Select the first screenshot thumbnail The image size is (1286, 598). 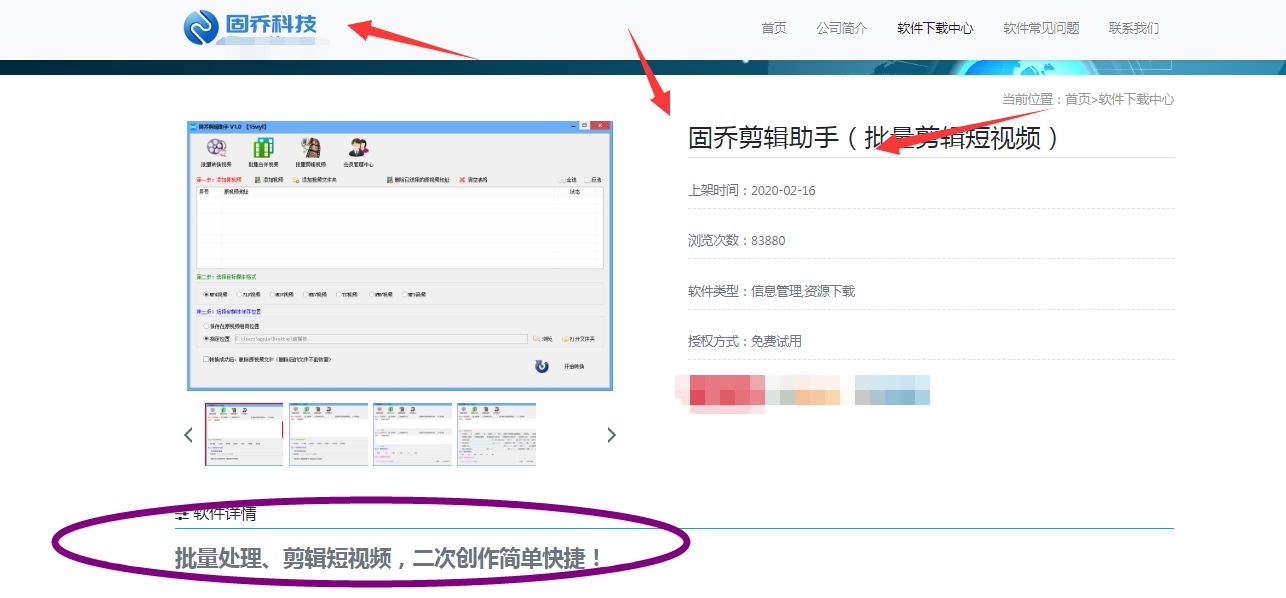(244, 434)
